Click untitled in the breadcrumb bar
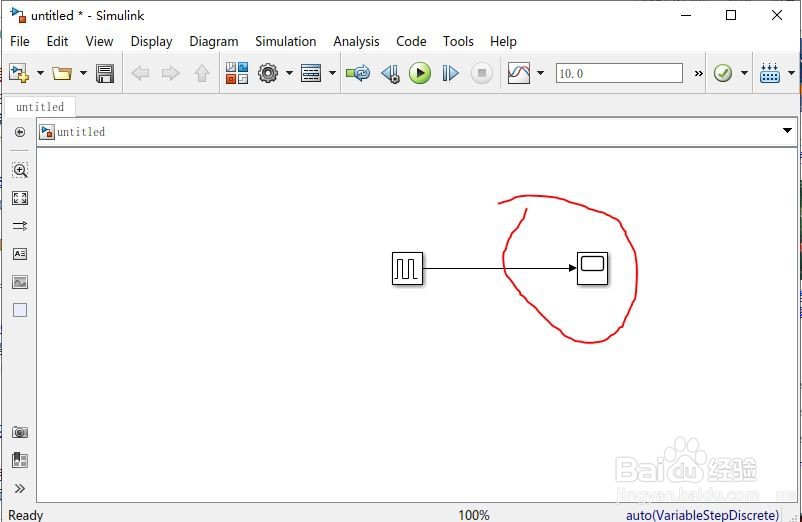802x522 pixels. [x=81, y=132]
